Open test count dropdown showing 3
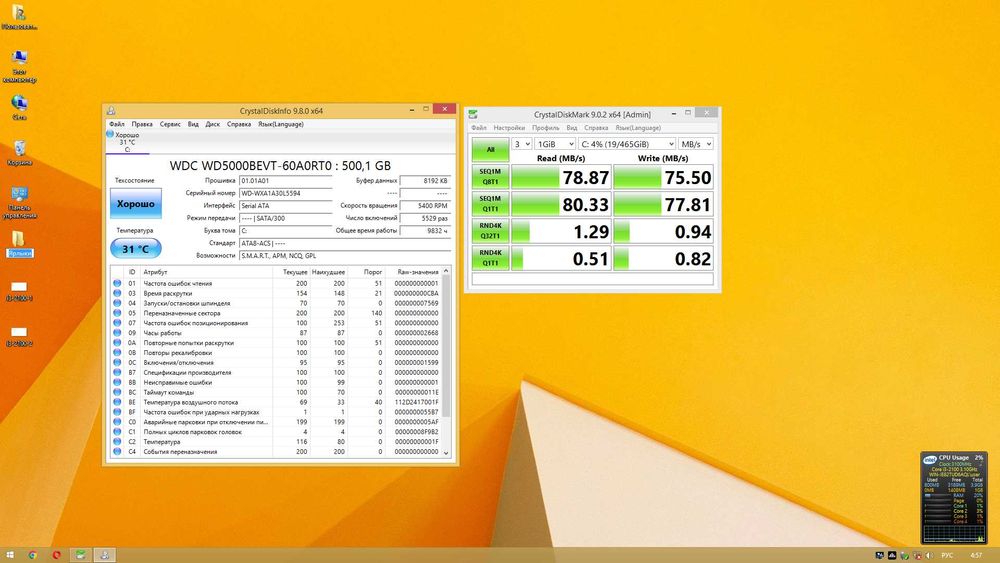Image resolution: width=1000 pixels, height=563 pixels. pos(522,144)
